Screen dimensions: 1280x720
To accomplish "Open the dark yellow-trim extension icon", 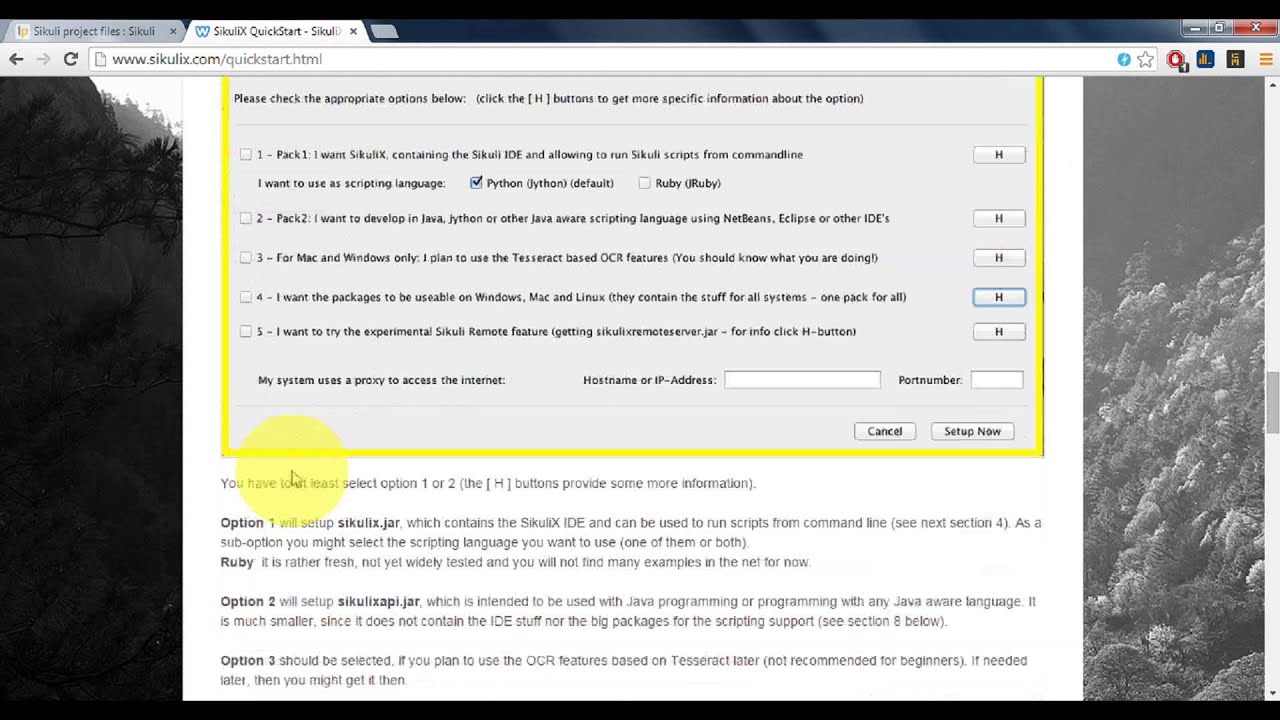I will pyautogui.click(x=1235, y=59).
